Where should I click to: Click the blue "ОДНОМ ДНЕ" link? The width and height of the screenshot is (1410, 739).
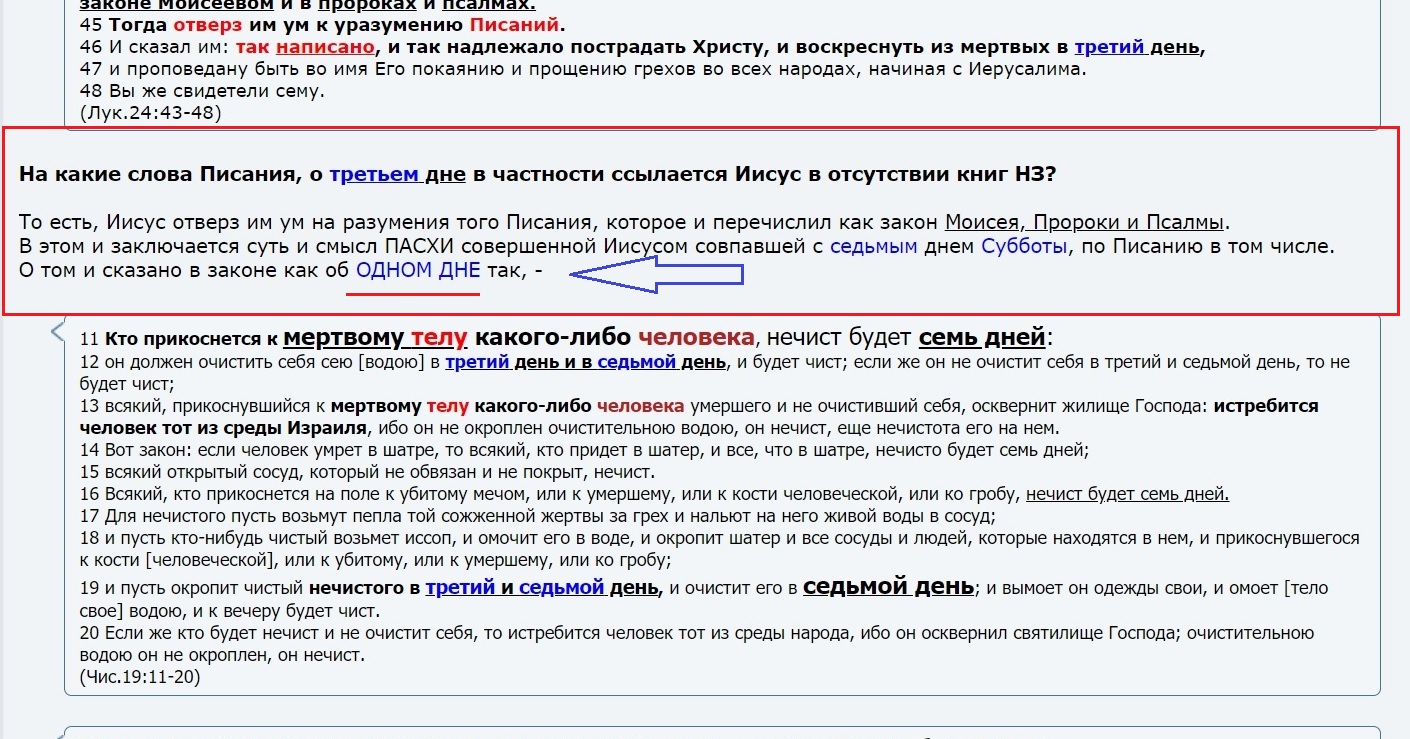click(x=418, y=270)
